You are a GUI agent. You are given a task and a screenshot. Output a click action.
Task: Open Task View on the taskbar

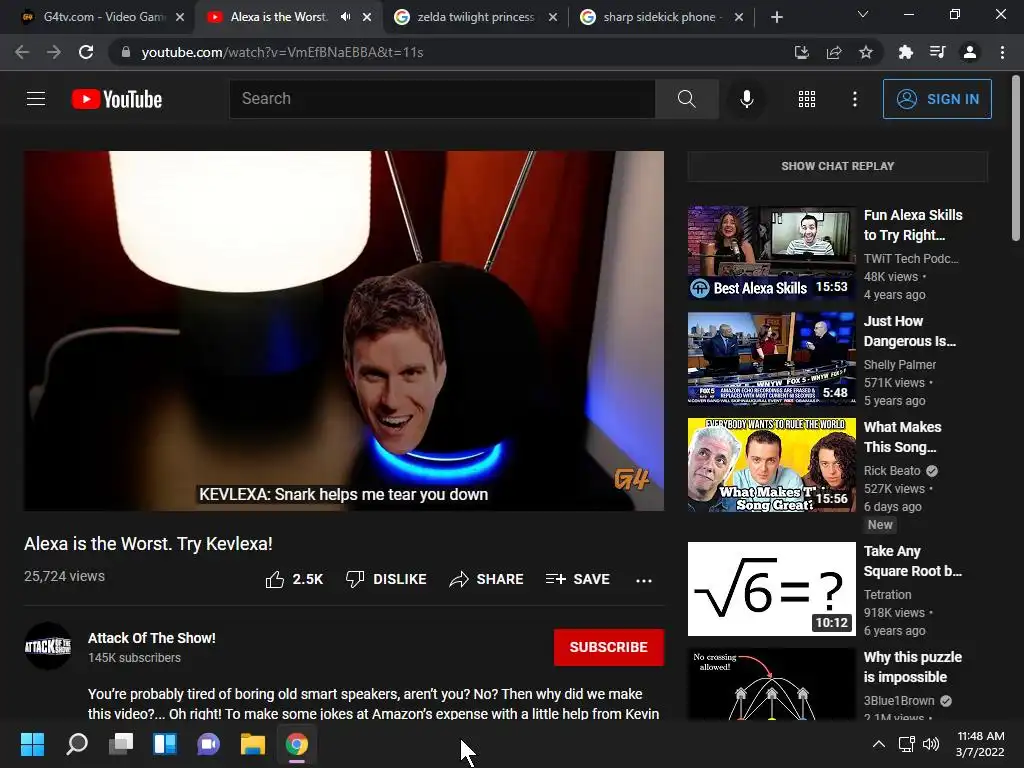(x=121, y=744)
